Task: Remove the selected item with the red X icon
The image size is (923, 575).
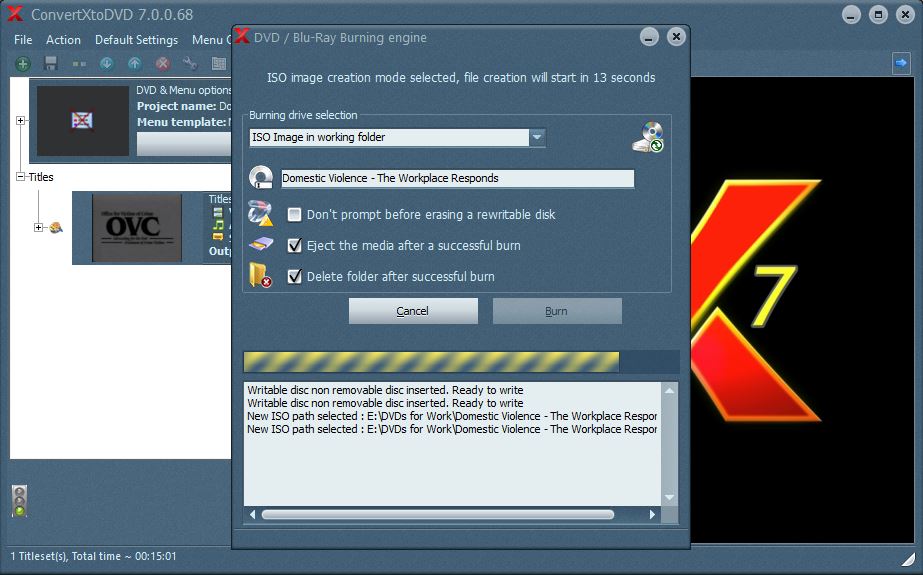Action: tap(163, 64)
